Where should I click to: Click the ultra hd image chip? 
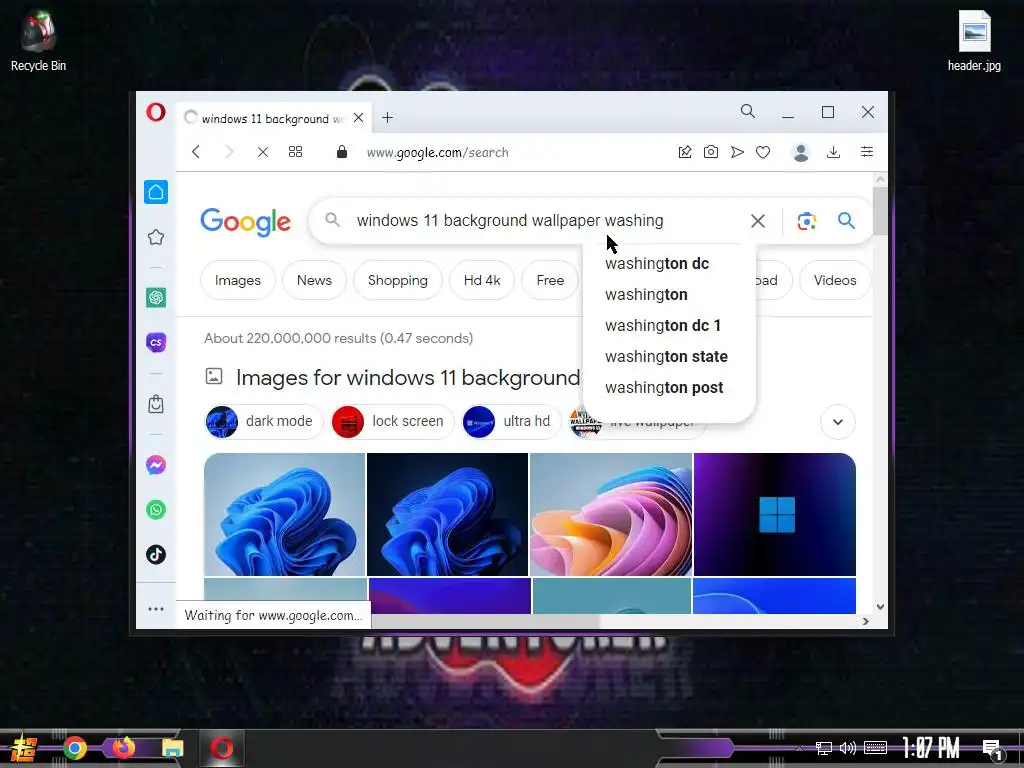tap(511, 421)
